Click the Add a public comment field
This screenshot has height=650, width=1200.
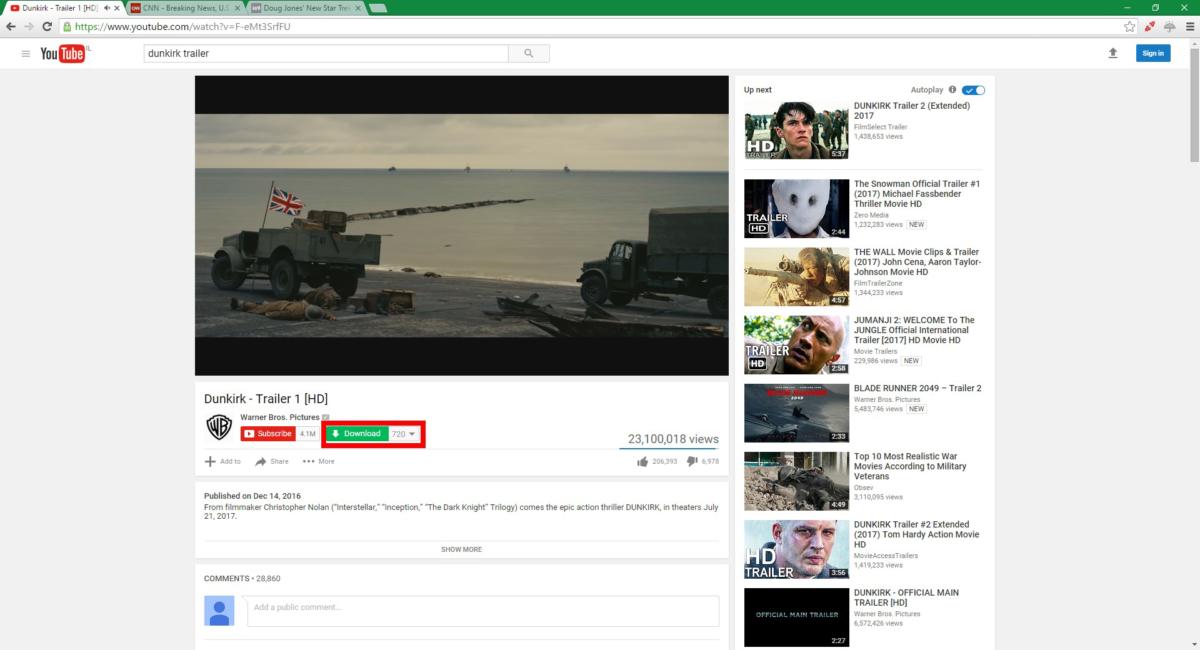(483, 611)
